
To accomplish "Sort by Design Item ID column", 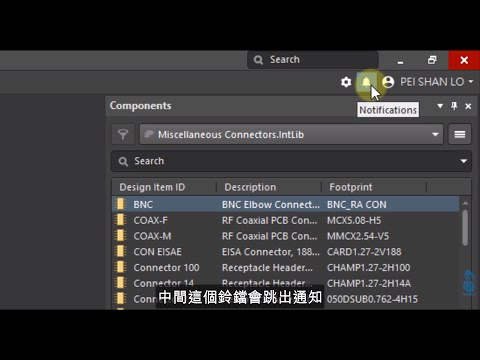I will [152, 187].
